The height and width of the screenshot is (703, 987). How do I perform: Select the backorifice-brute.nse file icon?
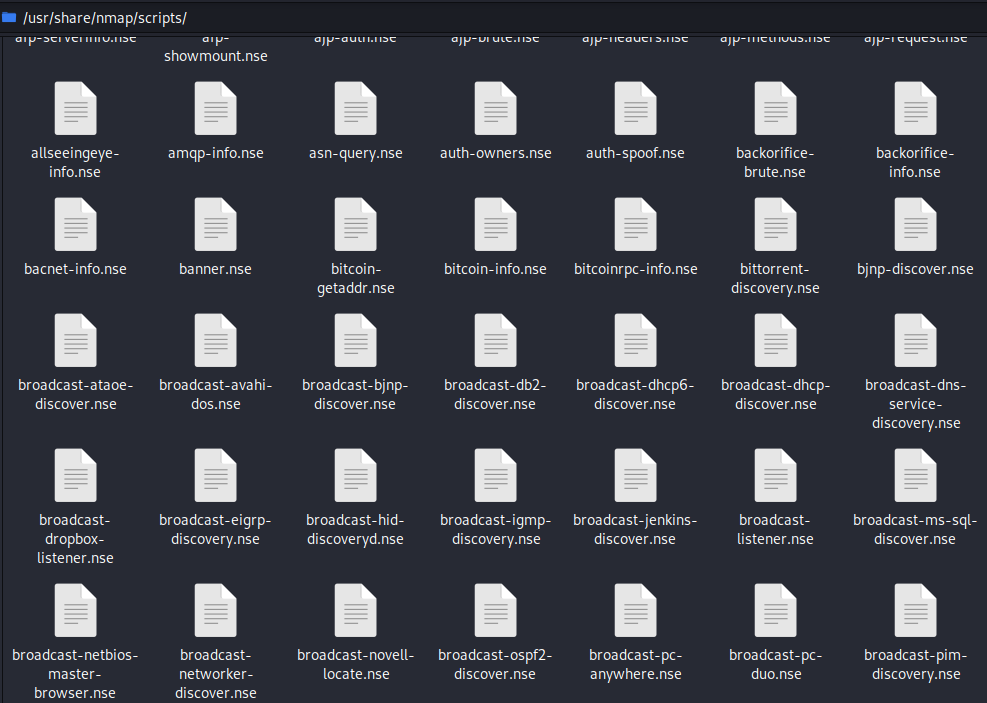pyautogui.click(x=776, y=108)
